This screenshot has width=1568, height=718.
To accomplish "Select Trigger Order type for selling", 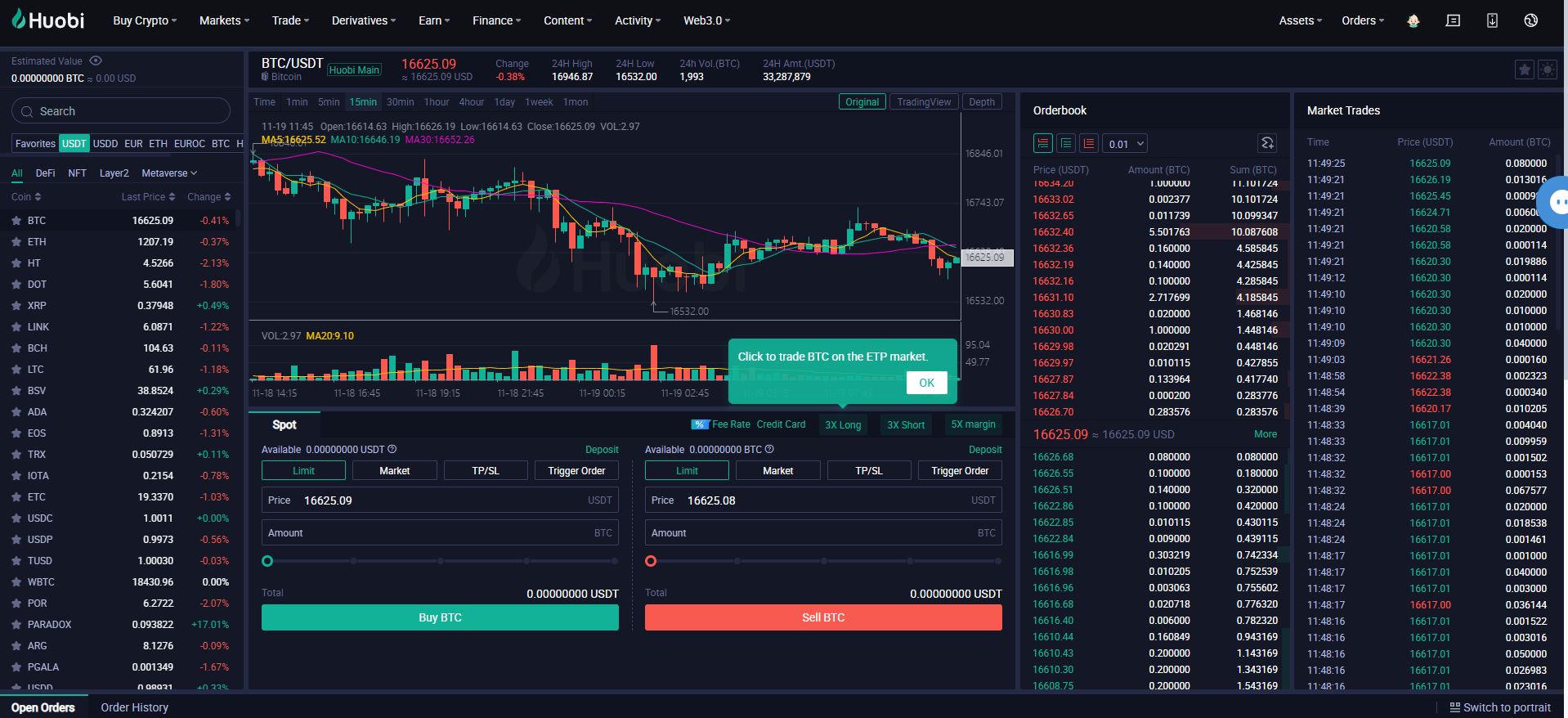I will [960, 471].
